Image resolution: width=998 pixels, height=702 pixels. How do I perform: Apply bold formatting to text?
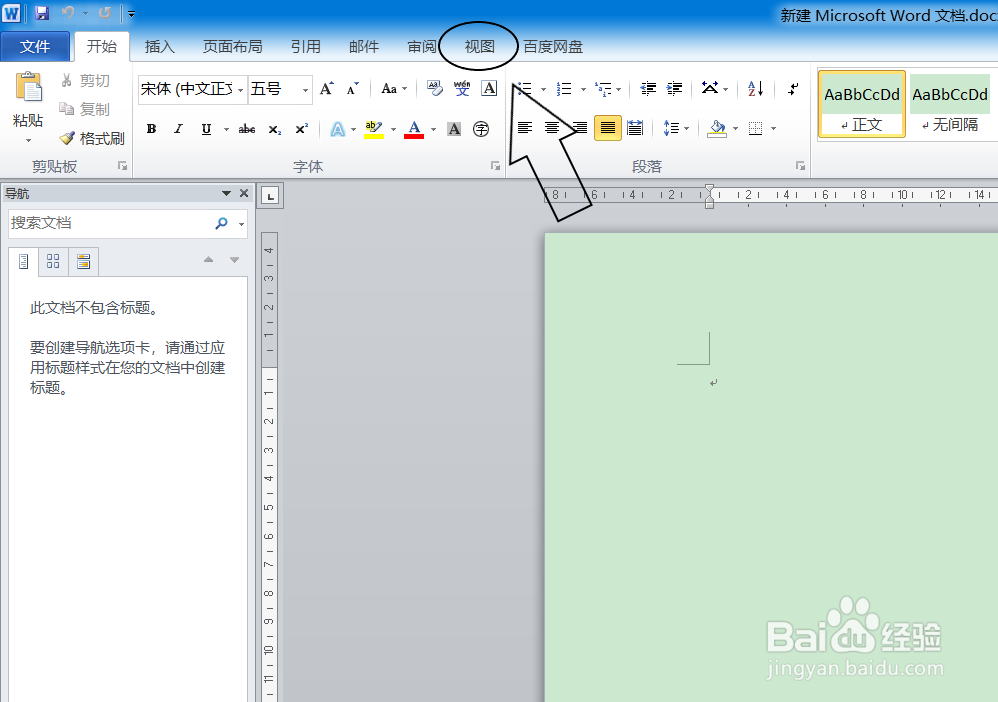pyautogui.click(x=151, y=128)
